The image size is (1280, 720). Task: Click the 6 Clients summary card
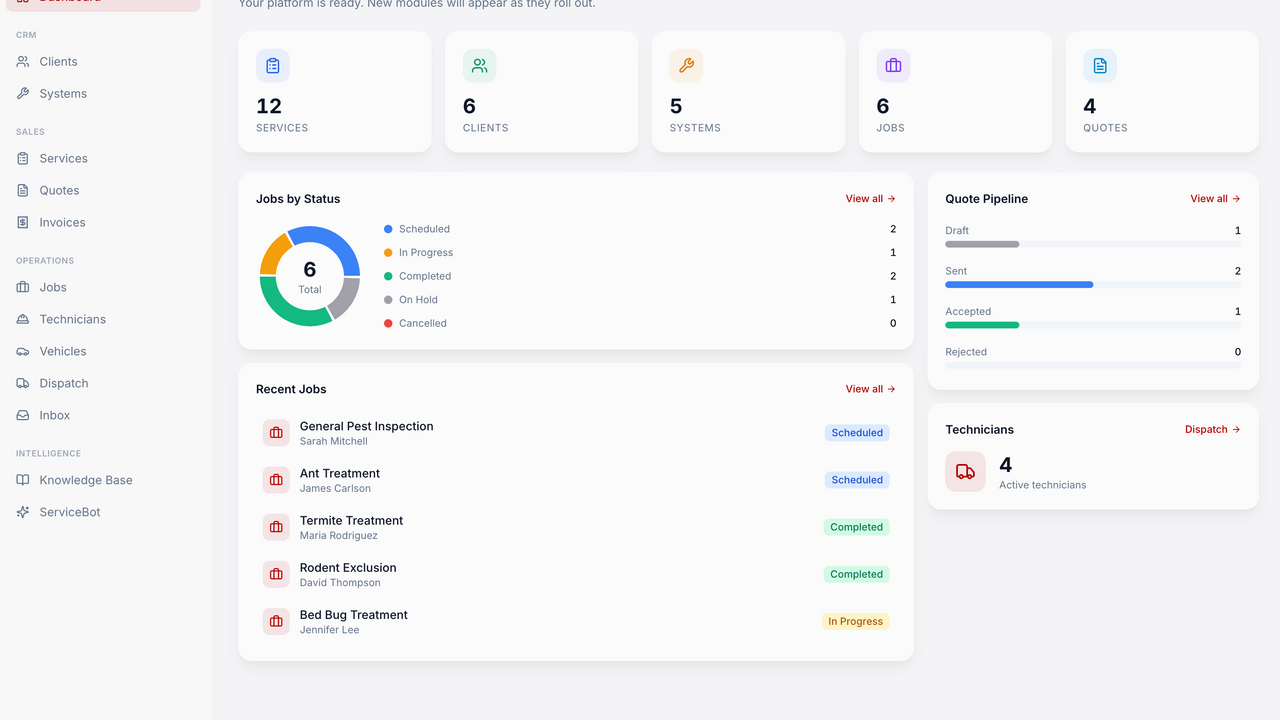(542, 92)
